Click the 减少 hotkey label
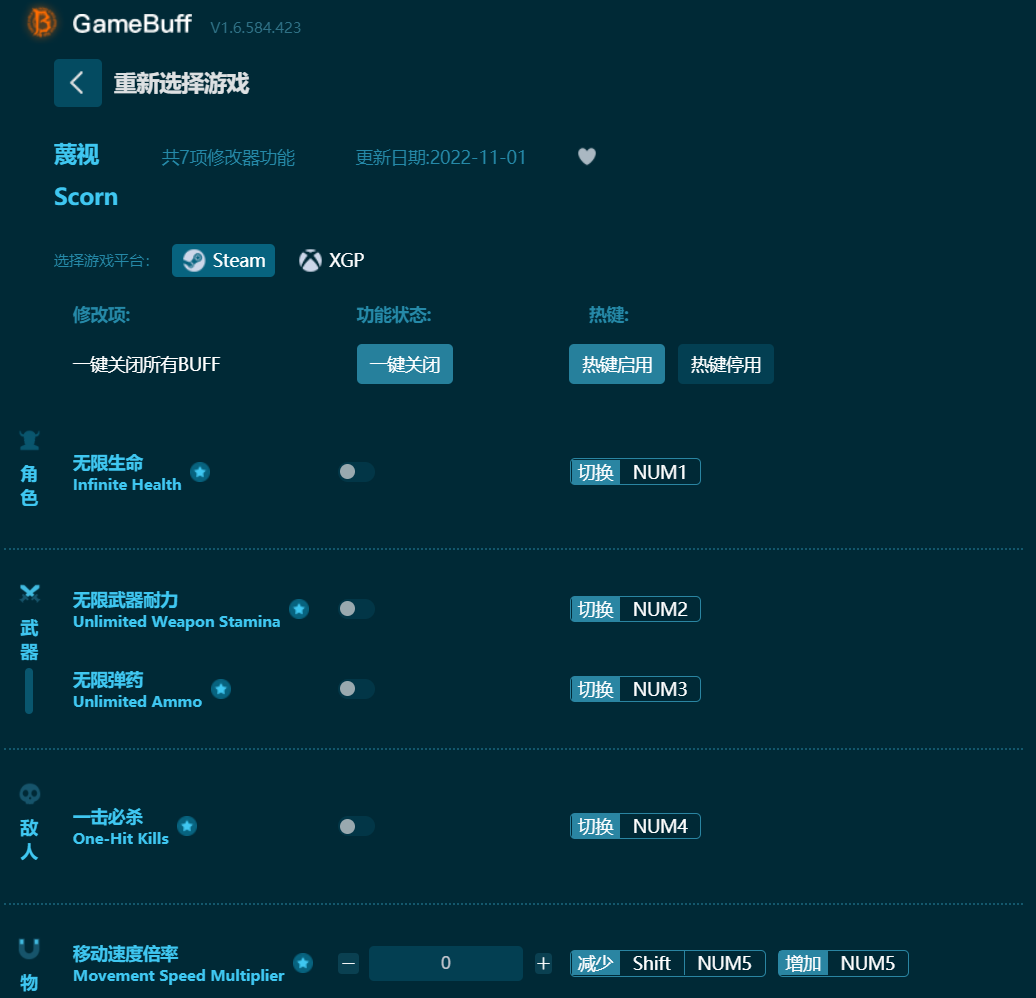The image size is (1036, 998). [595, 964]
